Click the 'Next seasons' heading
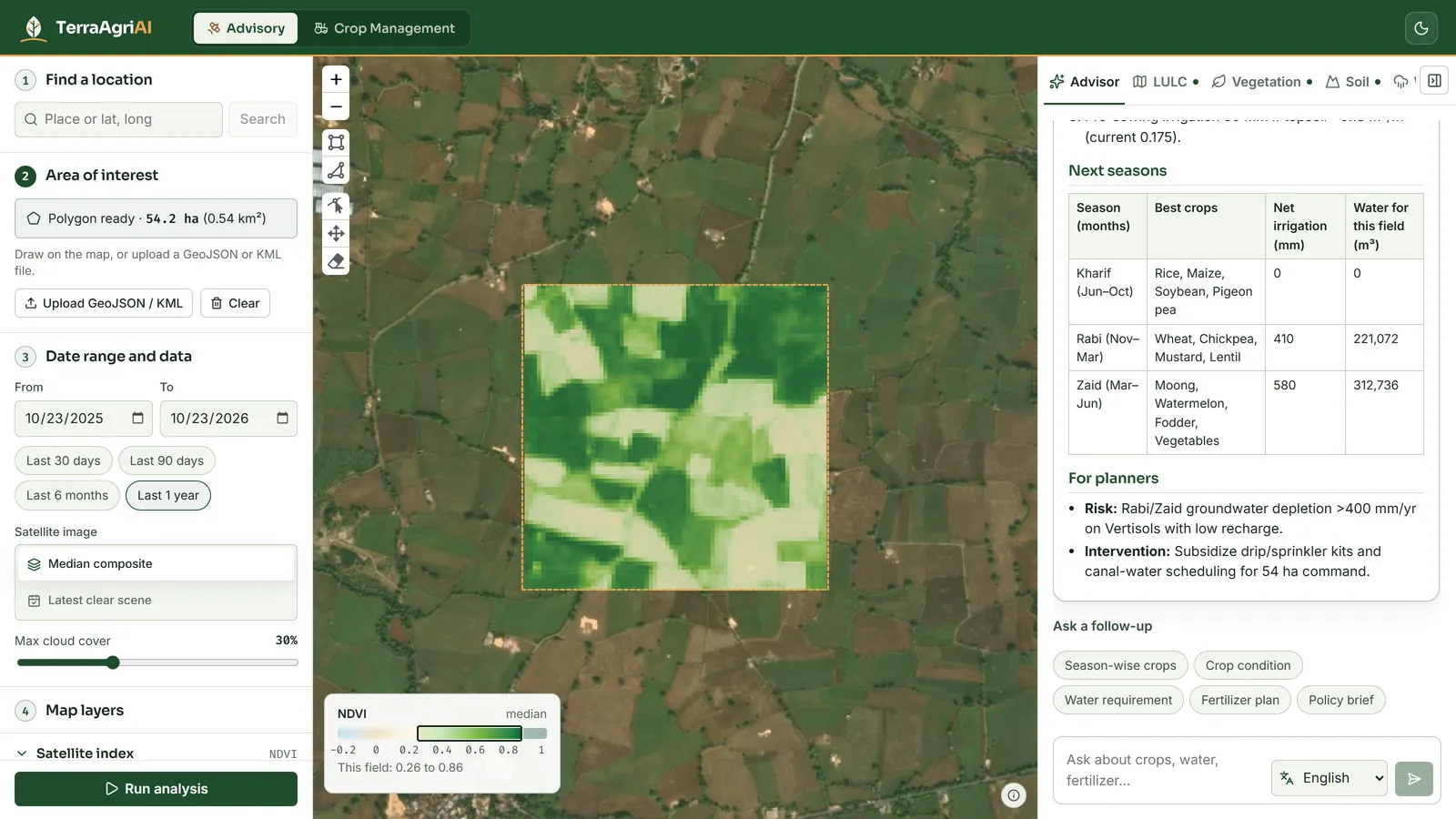1456x819 pixels. (1117, 171)
